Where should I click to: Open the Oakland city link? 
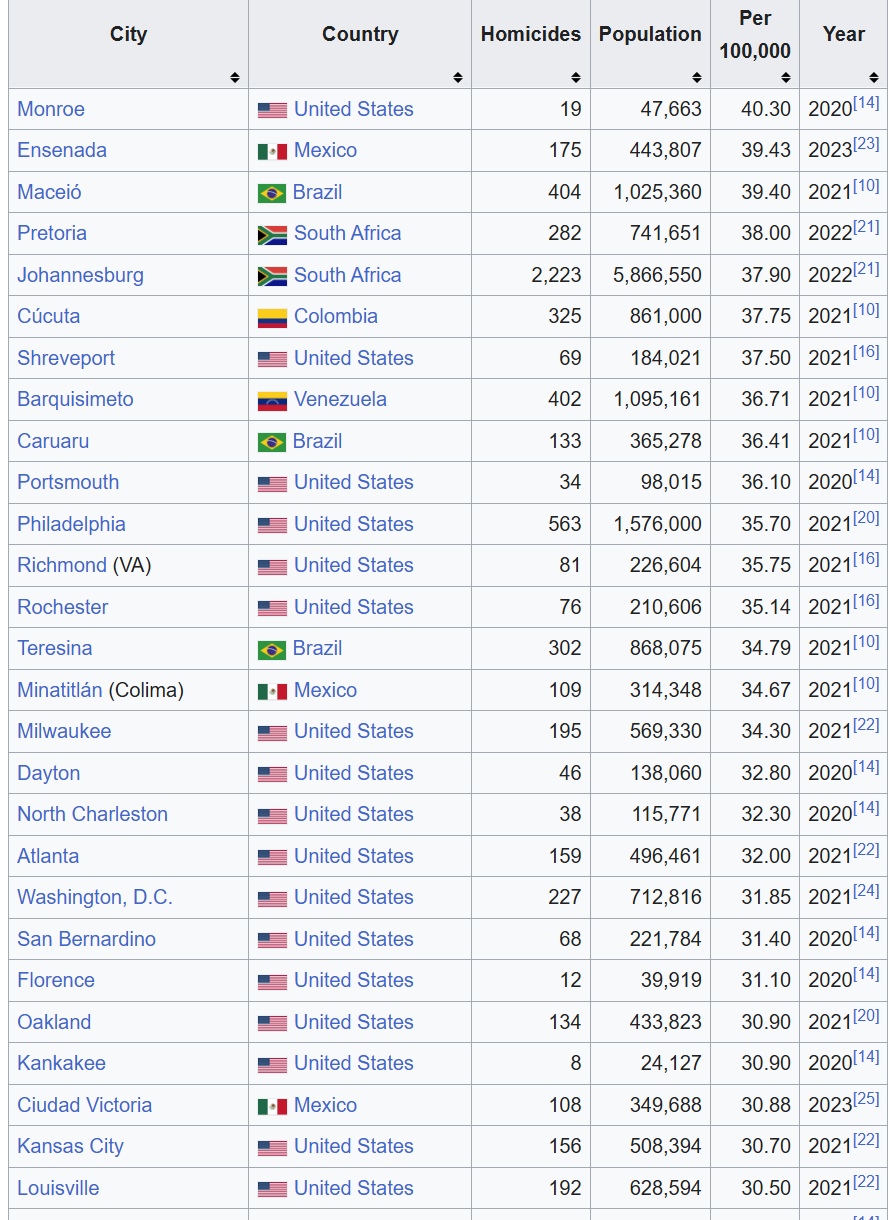54,1022
